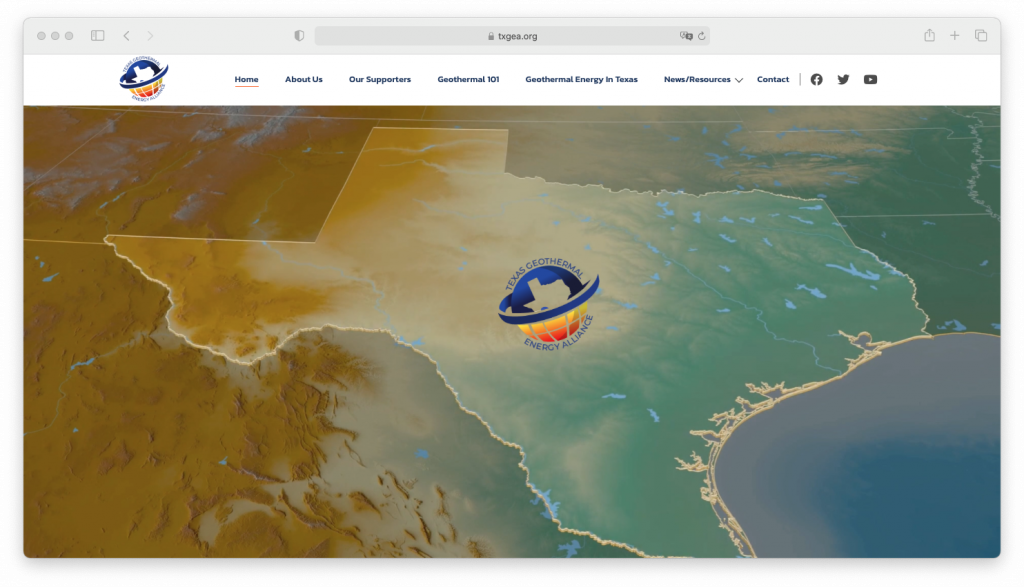Visit Geothermal Energy In Texas page

581,80
